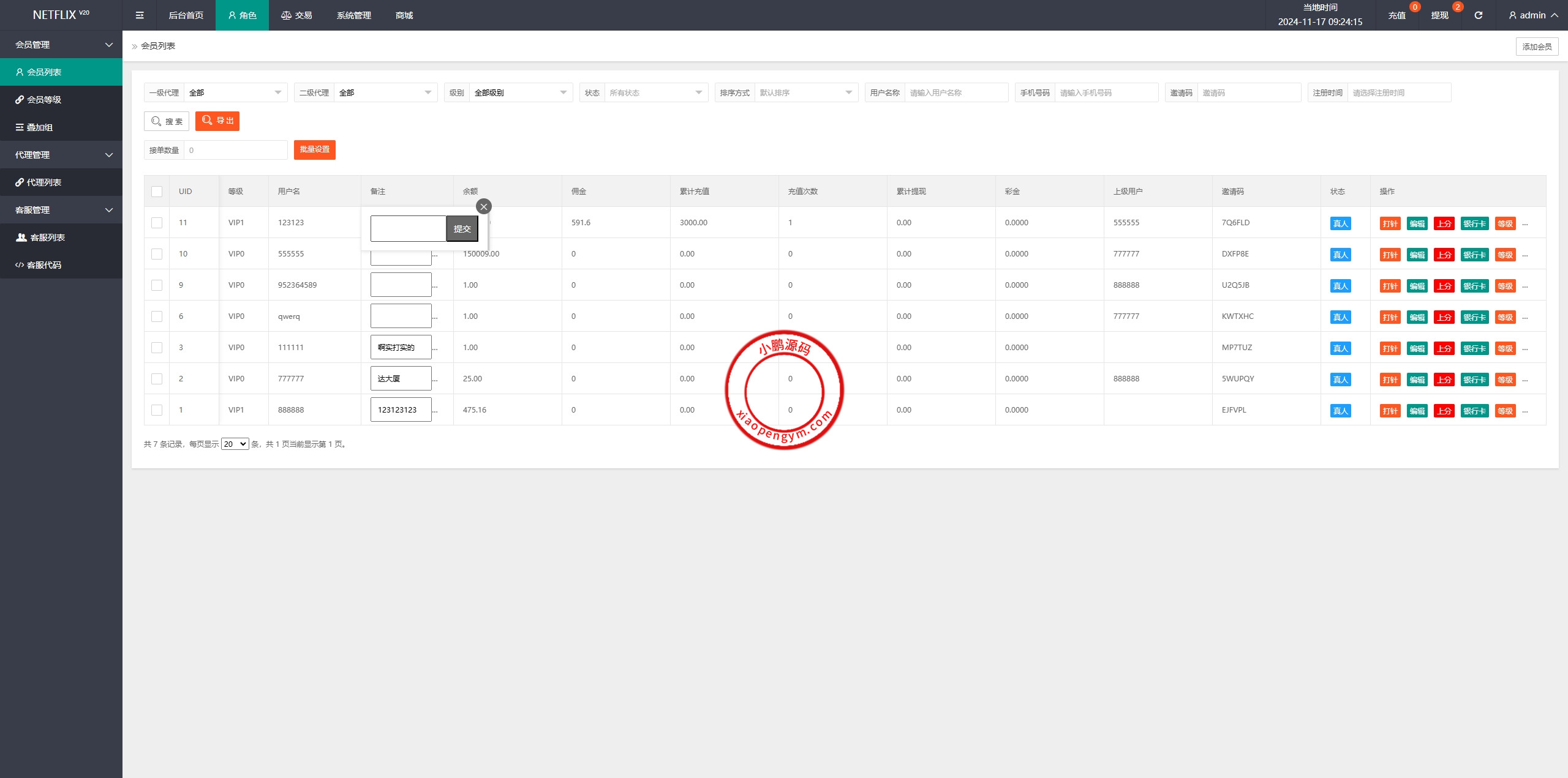Open 充值 recharge notifications in the header
The height and width of the screenshot is (778, 1568).
tap(1396, 15)
